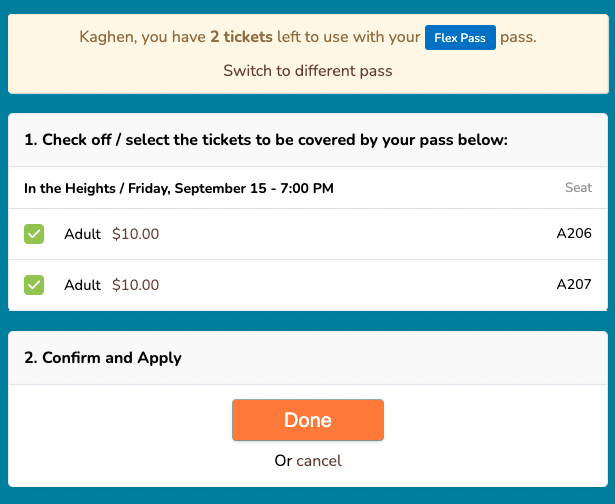This screenshot has width=615, height=504.
Task: Select the second Adult ticket label
Action: [x=82, y=285]
